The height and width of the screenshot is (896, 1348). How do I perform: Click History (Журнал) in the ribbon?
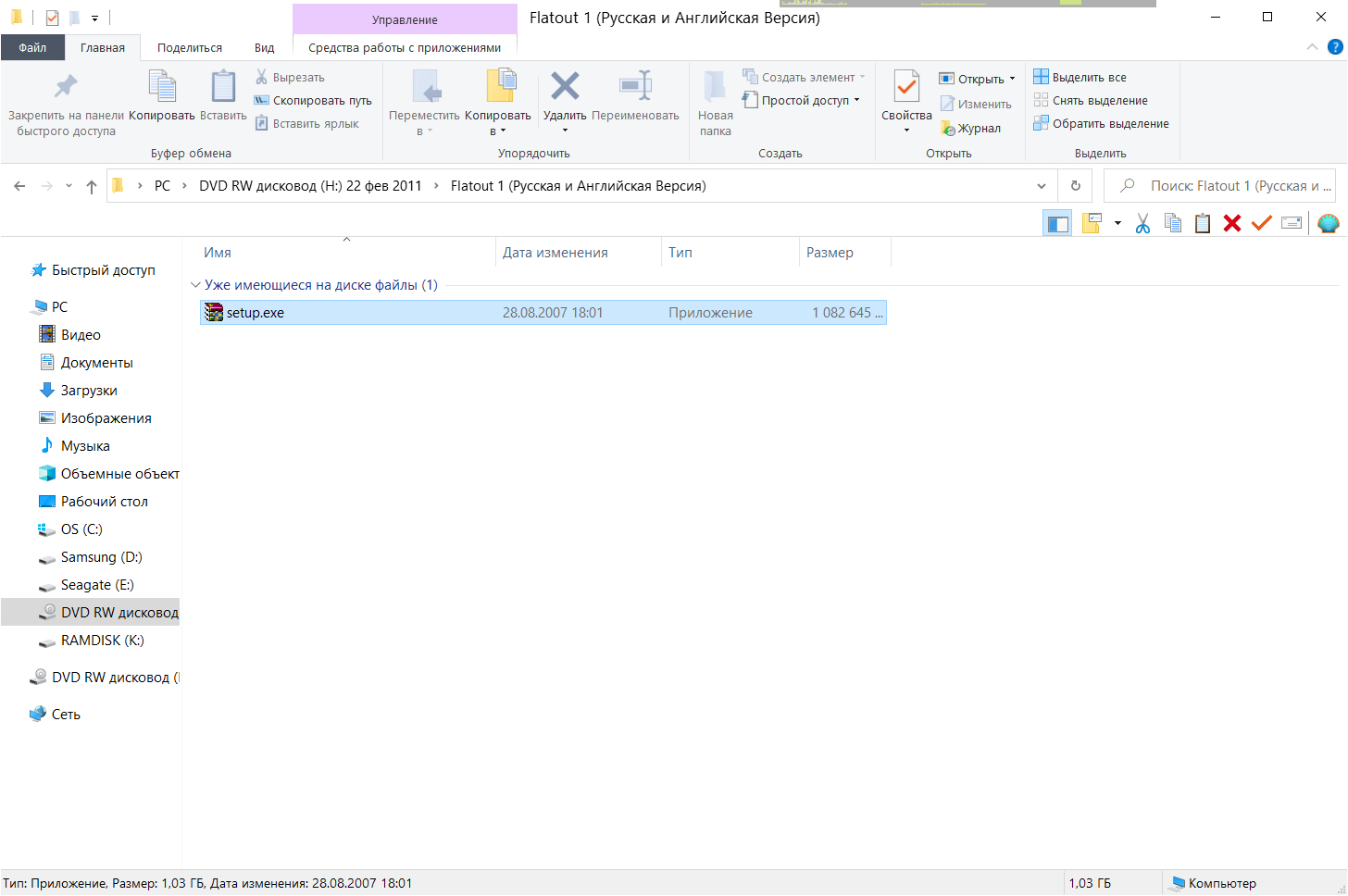click(970, 128)
